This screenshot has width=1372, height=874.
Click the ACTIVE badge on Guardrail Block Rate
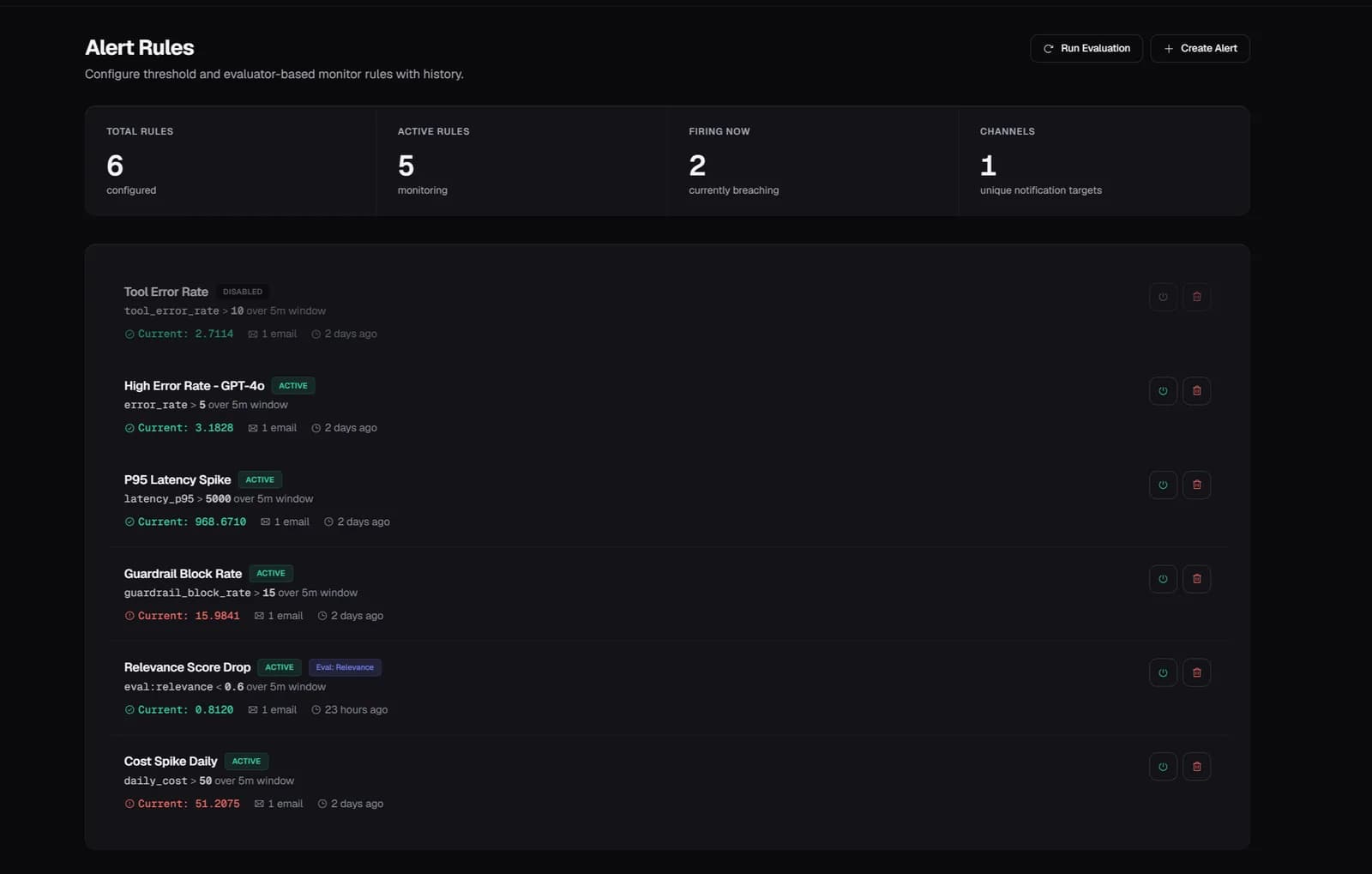pos(271,573)
